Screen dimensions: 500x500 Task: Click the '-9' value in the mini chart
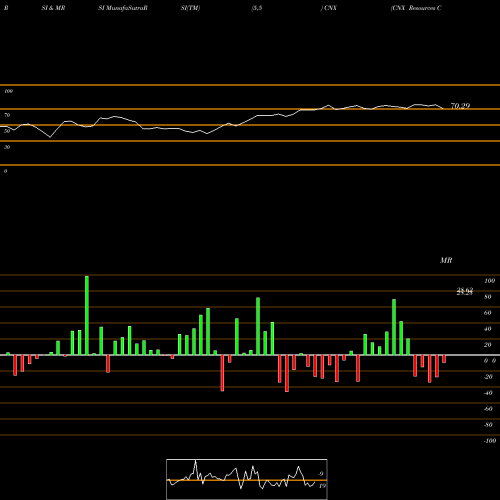point(320,474)
